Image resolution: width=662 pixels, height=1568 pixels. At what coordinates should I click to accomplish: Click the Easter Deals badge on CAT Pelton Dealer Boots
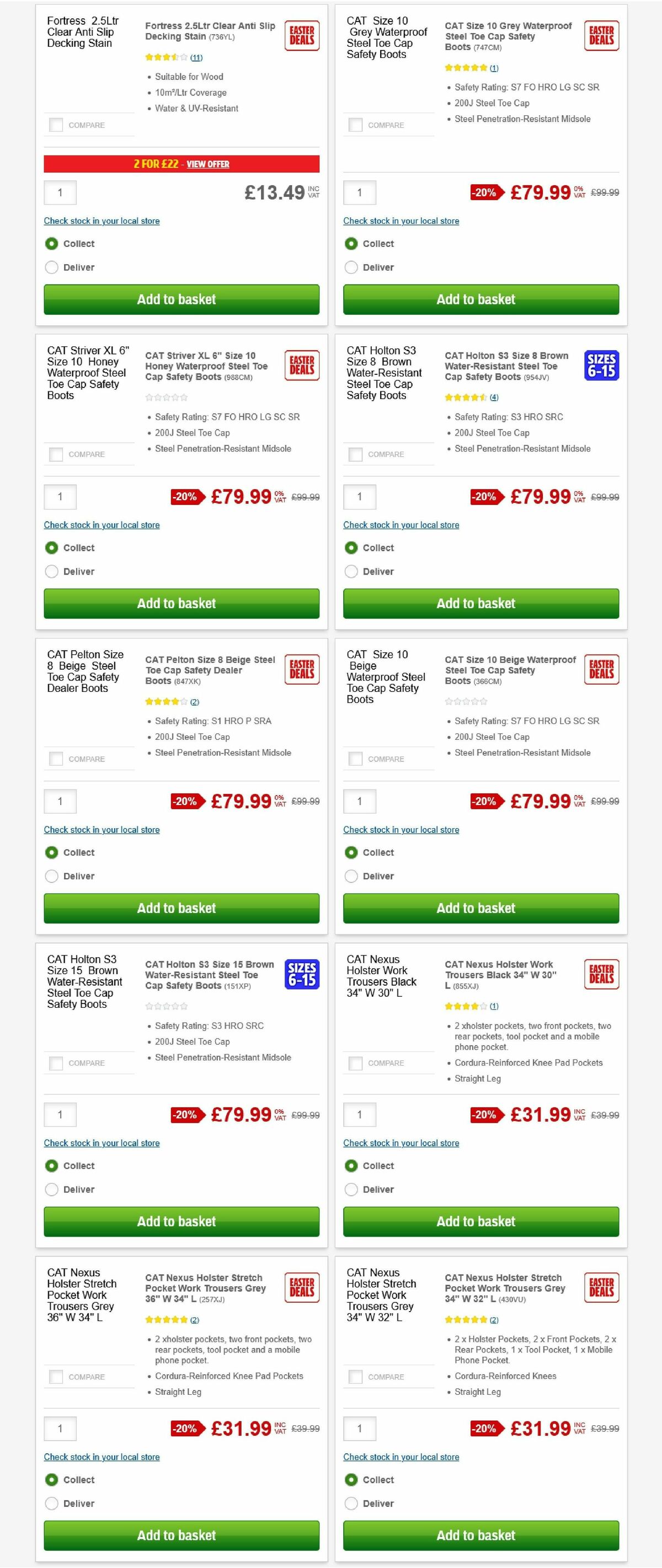pyautogui.click(x=302, y=669)
